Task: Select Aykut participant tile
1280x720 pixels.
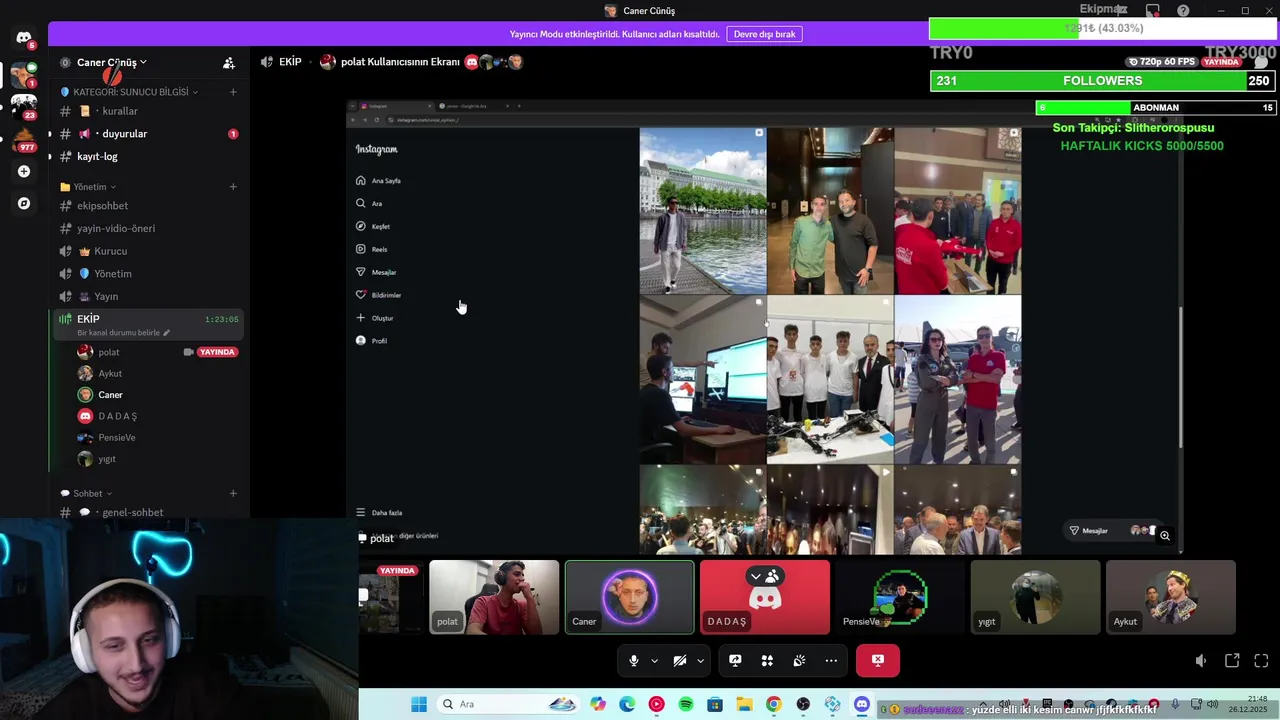Action: tap(1171, 597)
